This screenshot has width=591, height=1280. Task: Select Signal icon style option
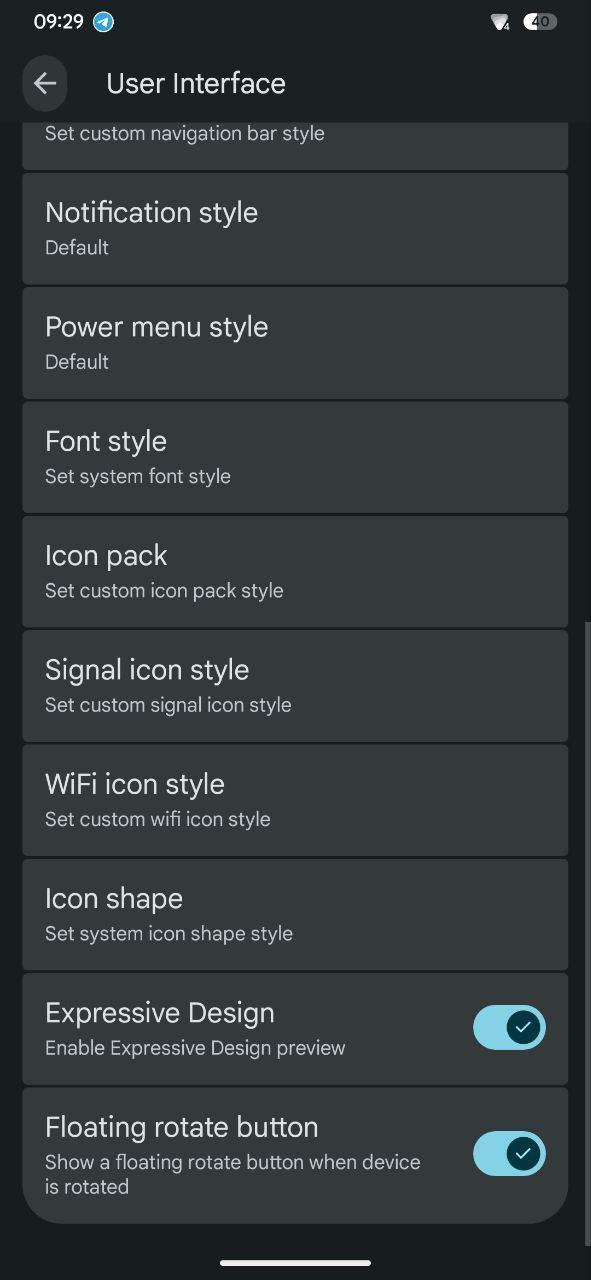295,686
